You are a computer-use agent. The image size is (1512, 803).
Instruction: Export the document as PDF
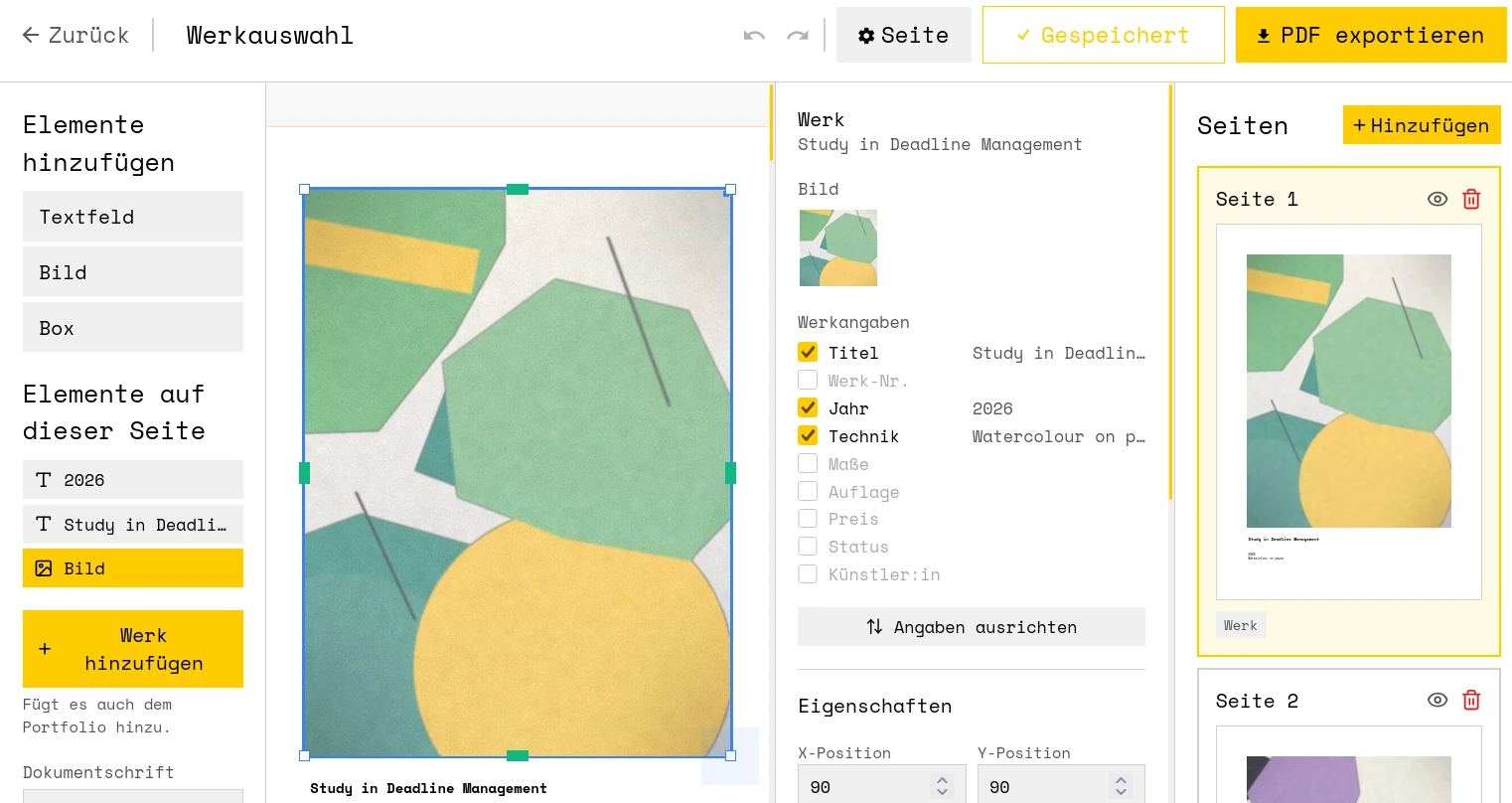click(x=1371, y=35)
